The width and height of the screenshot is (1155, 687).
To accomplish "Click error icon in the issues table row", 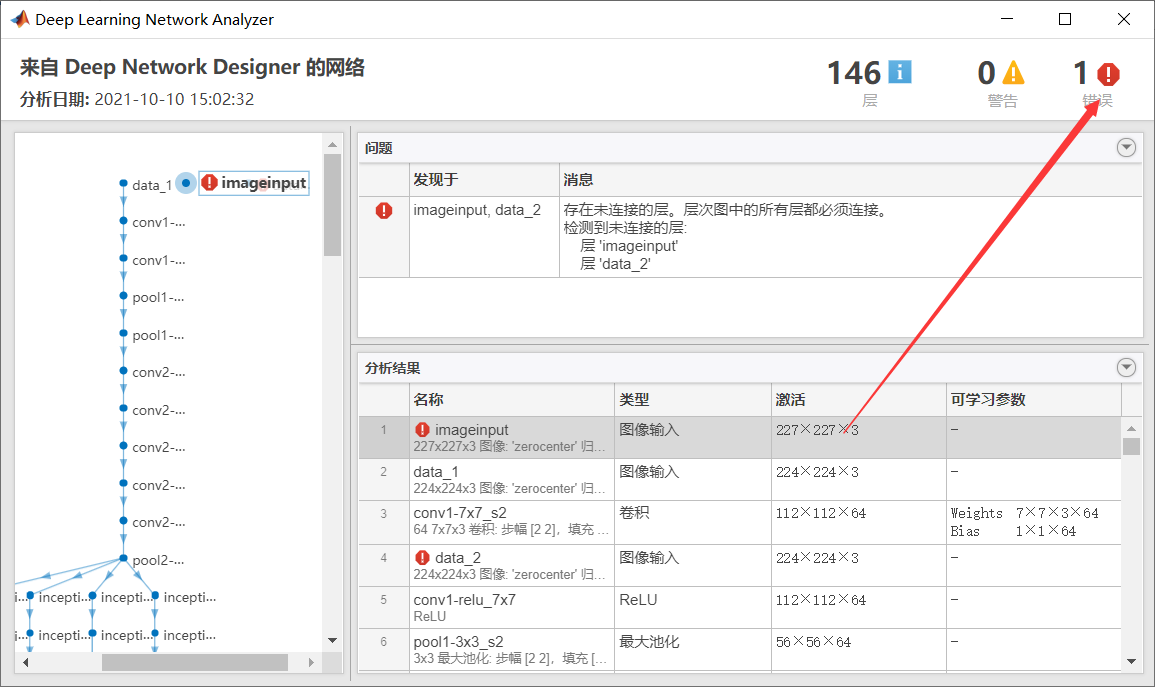I will [x=384, y=211].
